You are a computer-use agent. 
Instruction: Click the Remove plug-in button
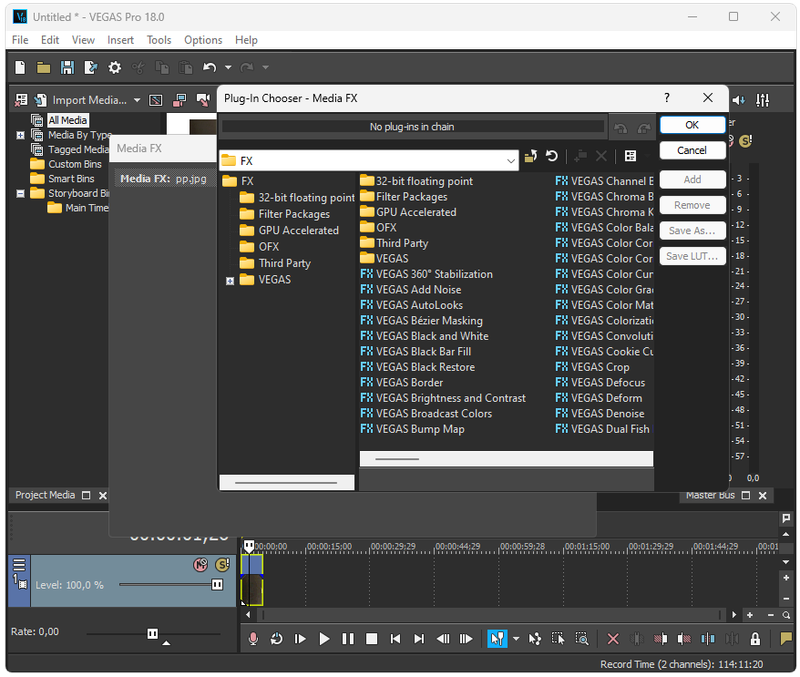point(692,205)
